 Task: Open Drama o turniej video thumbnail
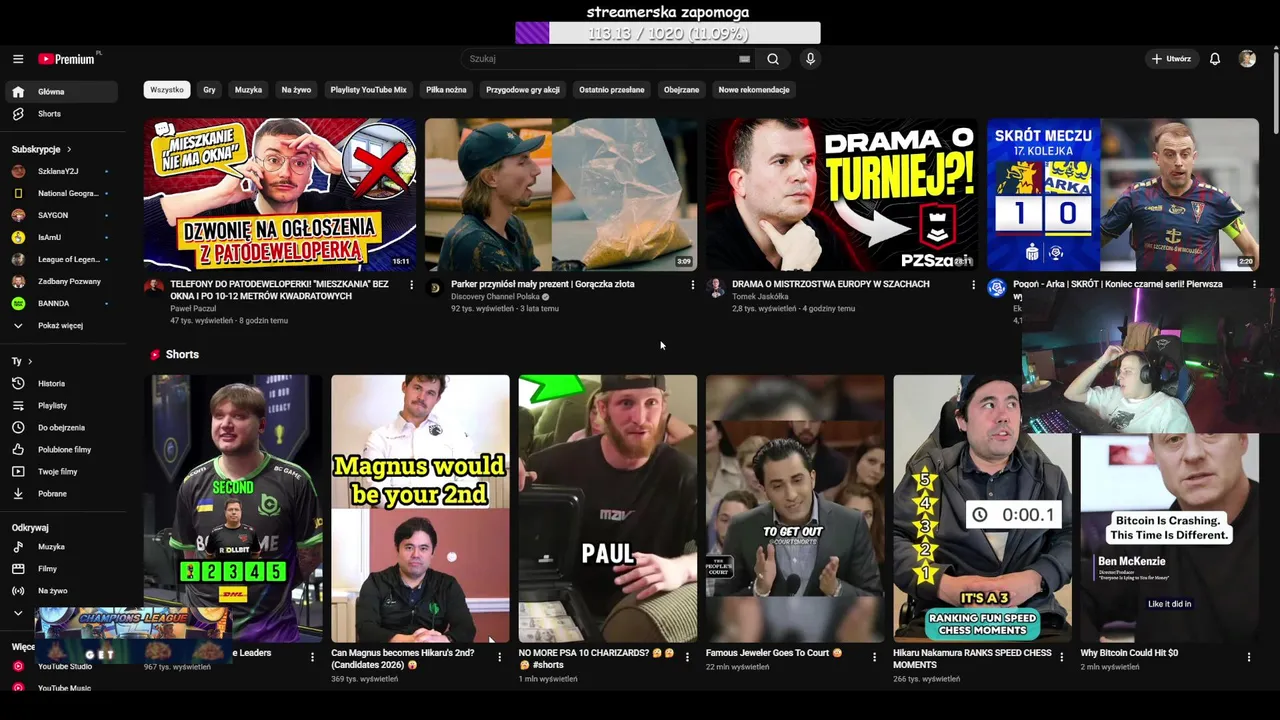click(842, 195)
